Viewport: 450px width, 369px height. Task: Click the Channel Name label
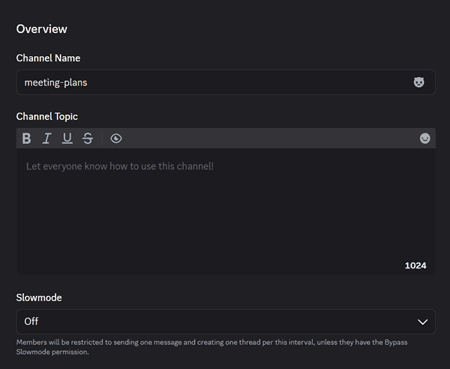coord(48,58)
